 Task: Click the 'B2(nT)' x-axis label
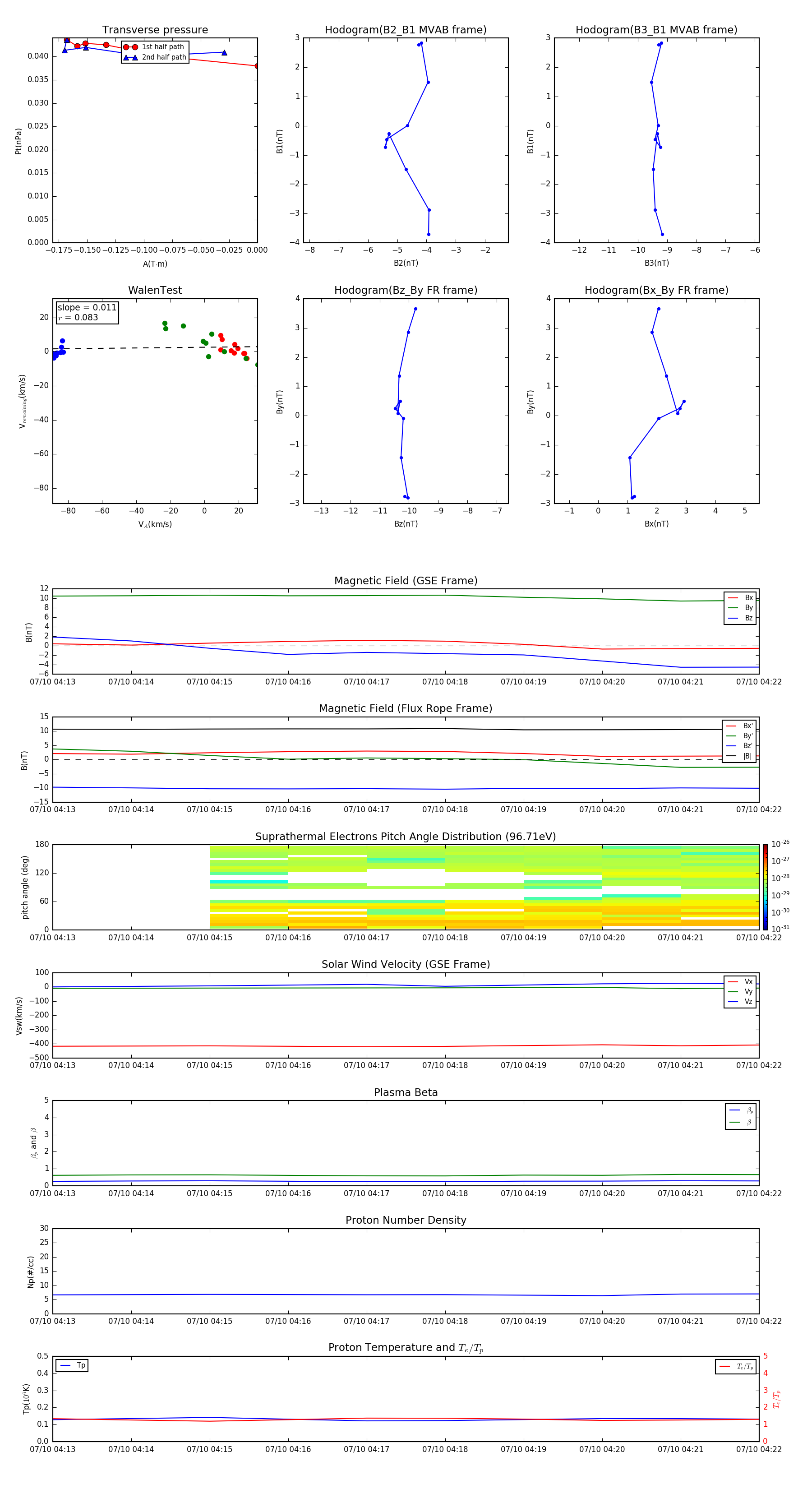(406, 263)
